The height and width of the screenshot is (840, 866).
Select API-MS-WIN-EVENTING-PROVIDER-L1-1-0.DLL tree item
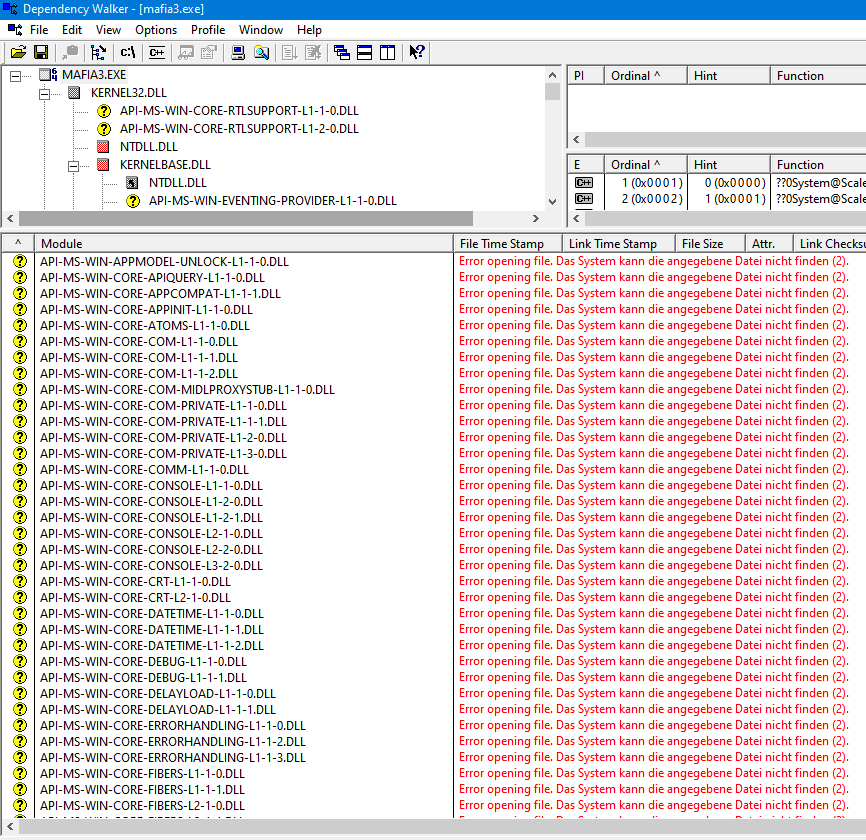tap(273, 201)
